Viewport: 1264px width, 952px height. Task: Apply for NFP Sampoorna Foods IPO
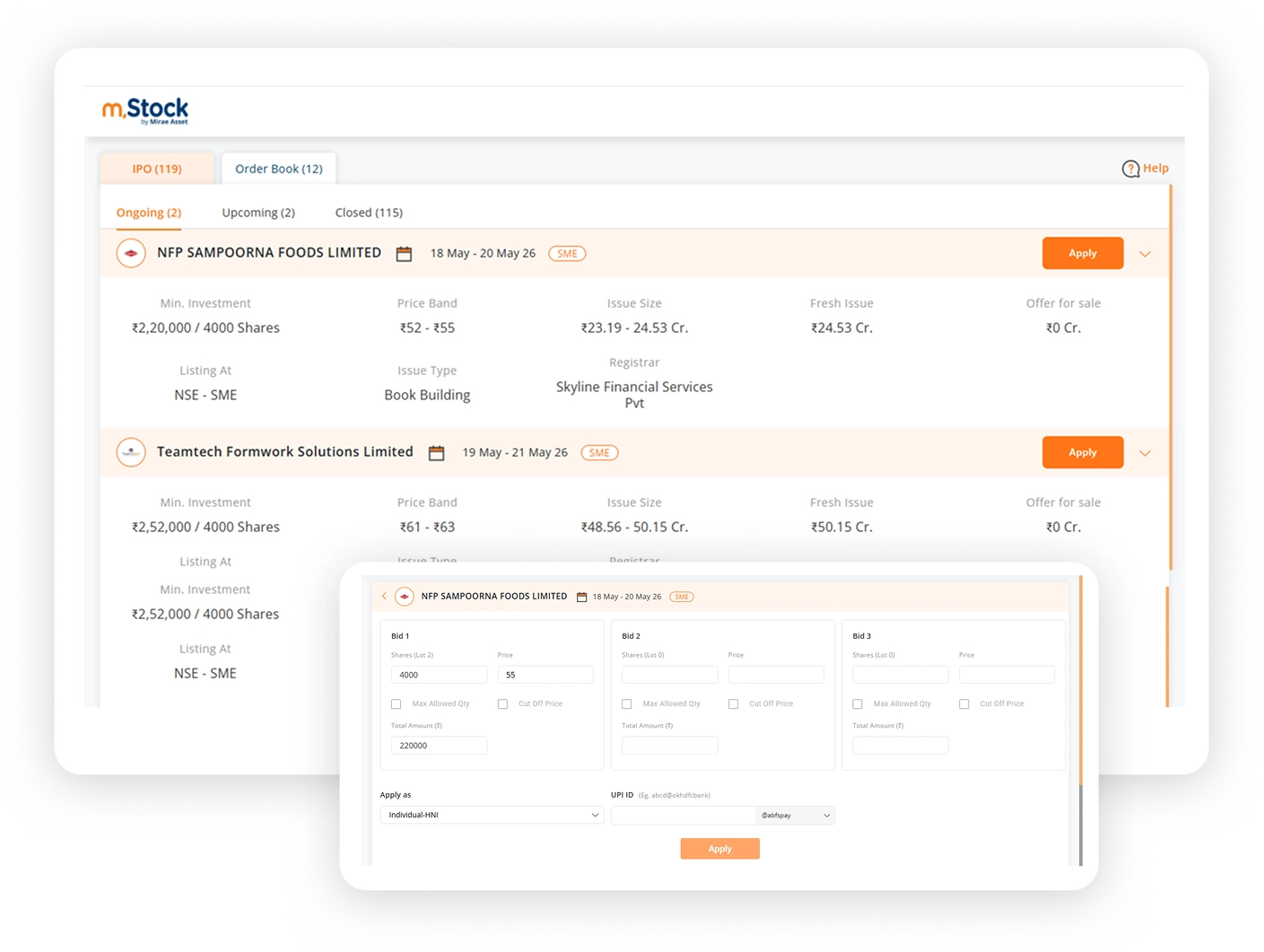[x=1083, y=253]
